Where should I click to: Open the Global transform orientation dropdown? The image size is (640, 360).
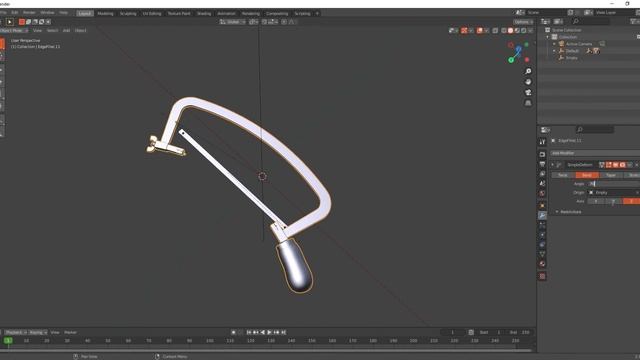pos(233,22)
